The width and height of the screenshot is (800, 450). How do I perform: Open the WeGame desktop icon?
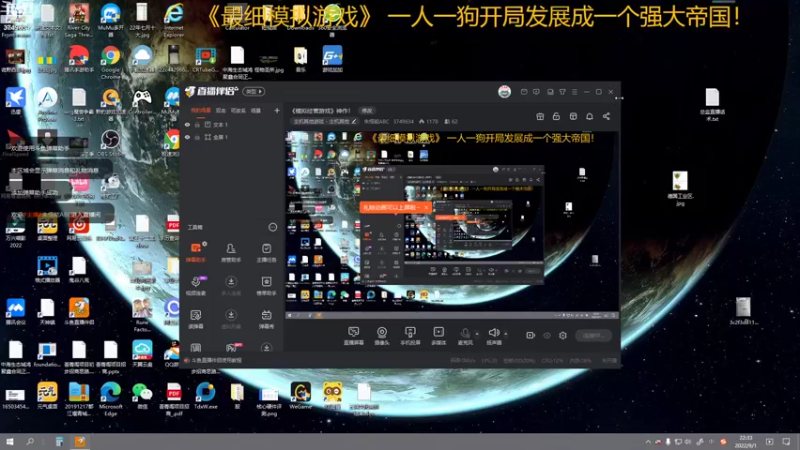tap(301, 396)
